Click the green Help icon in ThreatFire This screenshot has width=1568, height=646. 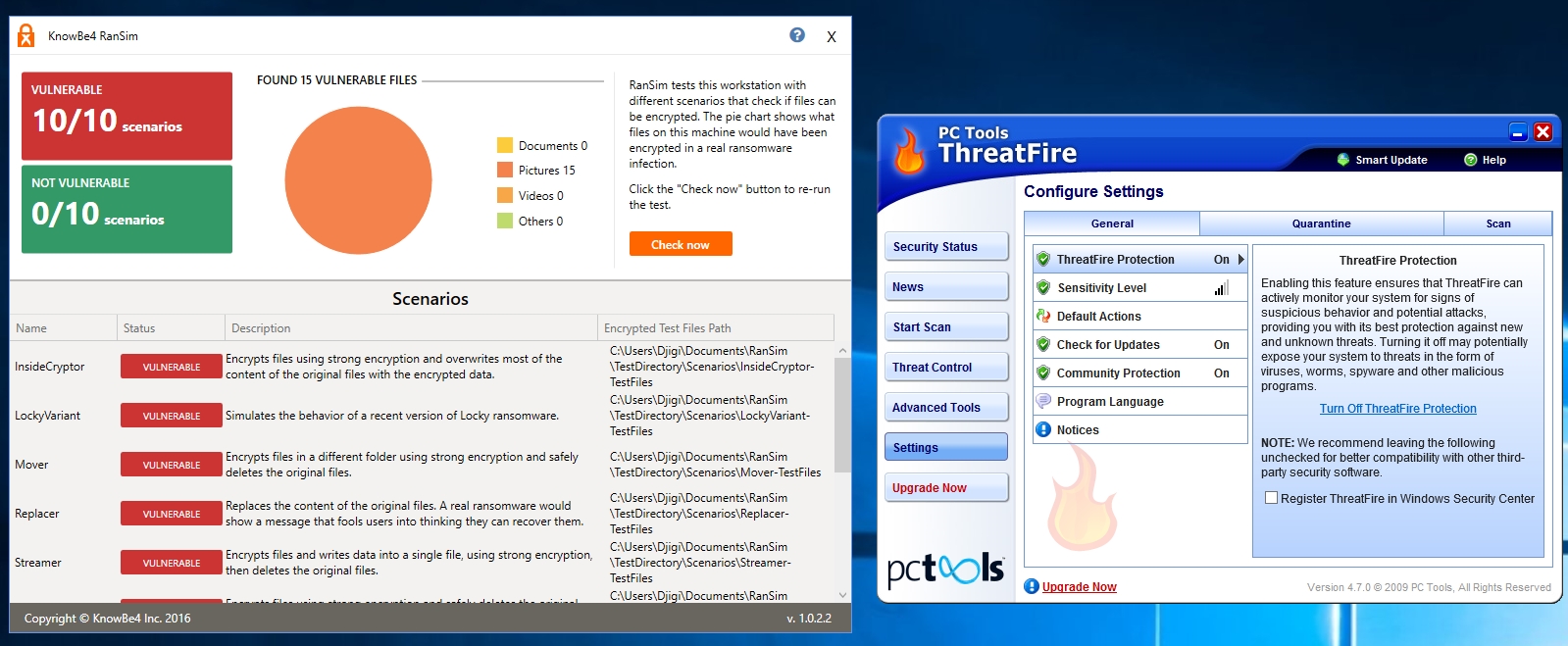(x=1470, y=160)
